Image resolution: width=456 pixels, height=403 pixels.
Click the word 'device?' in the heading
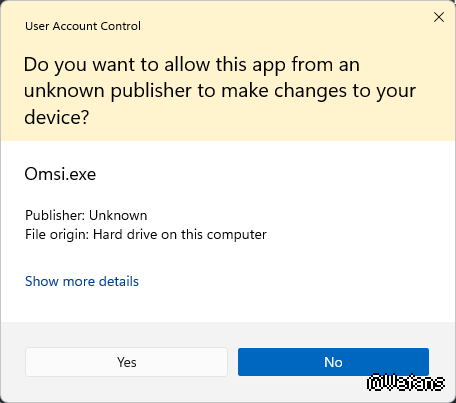pyautogui.click(x=57, y=117)
